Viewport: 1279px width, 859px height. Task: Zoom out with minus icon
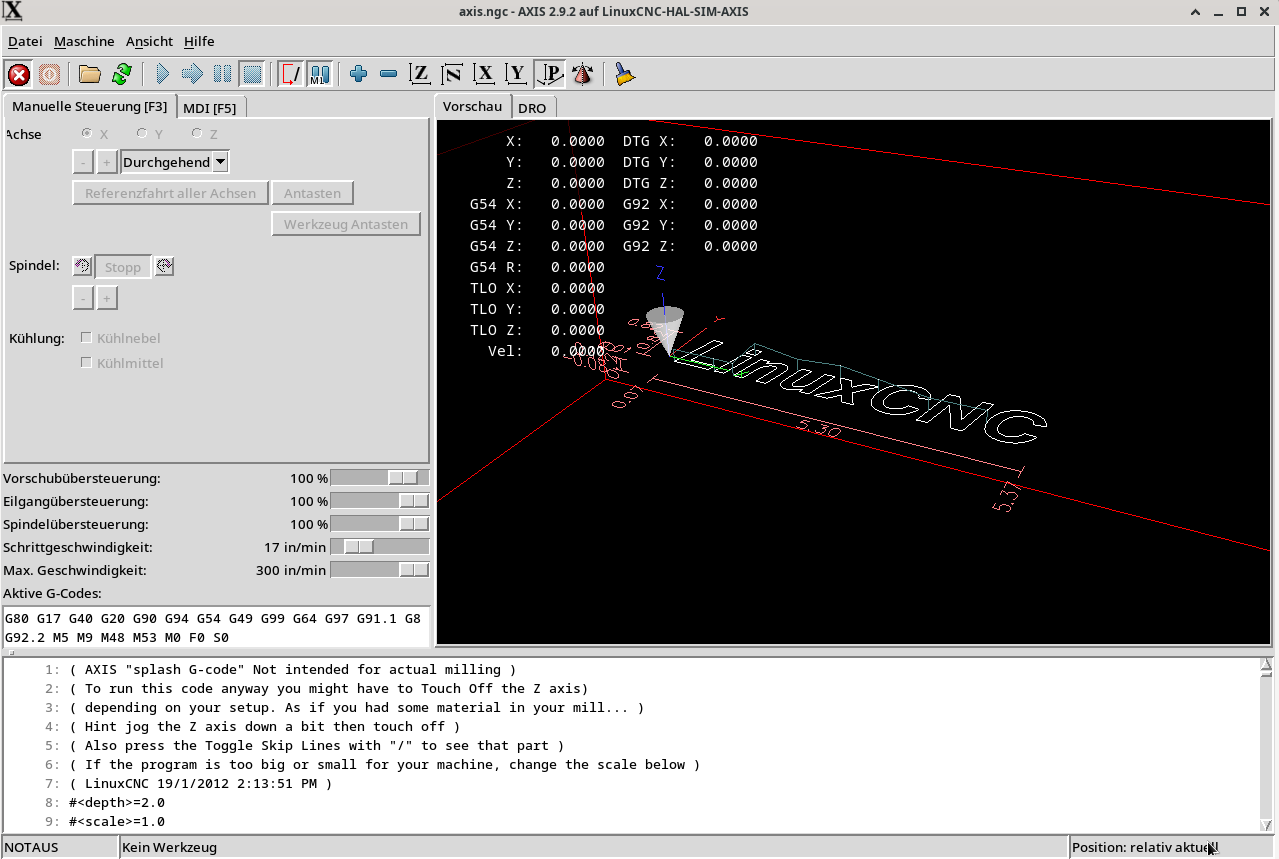[x=389, y=74]
